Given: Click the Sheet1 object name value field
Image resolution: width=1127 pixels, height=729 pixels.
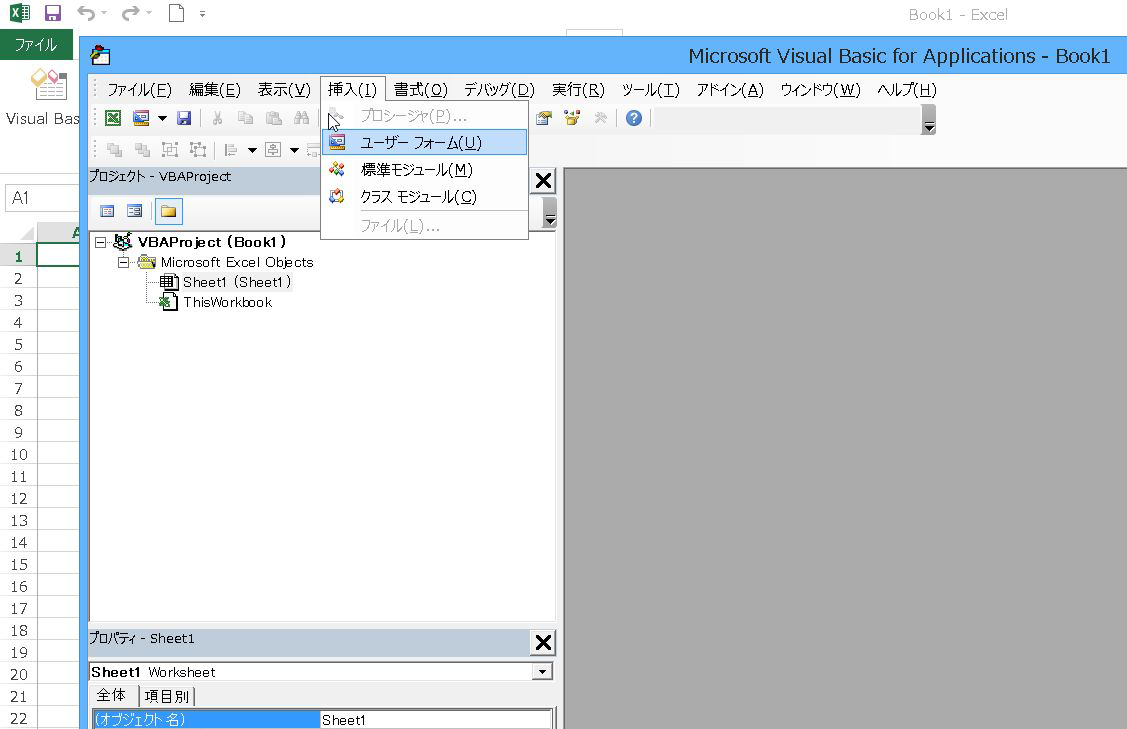Looking at the screenshot, I should coord(436,720).
